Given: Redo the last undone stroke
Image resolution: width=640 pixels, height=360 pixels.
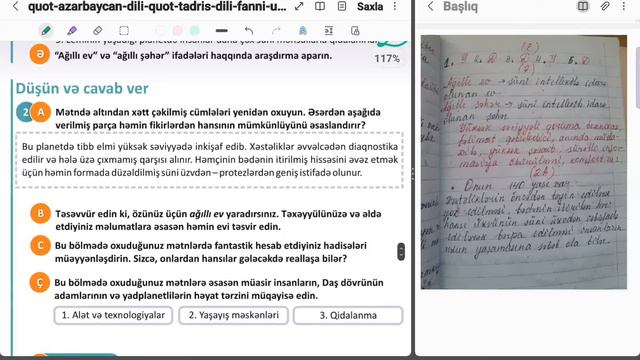Looking at the screenshot, I should coord(276,31).
